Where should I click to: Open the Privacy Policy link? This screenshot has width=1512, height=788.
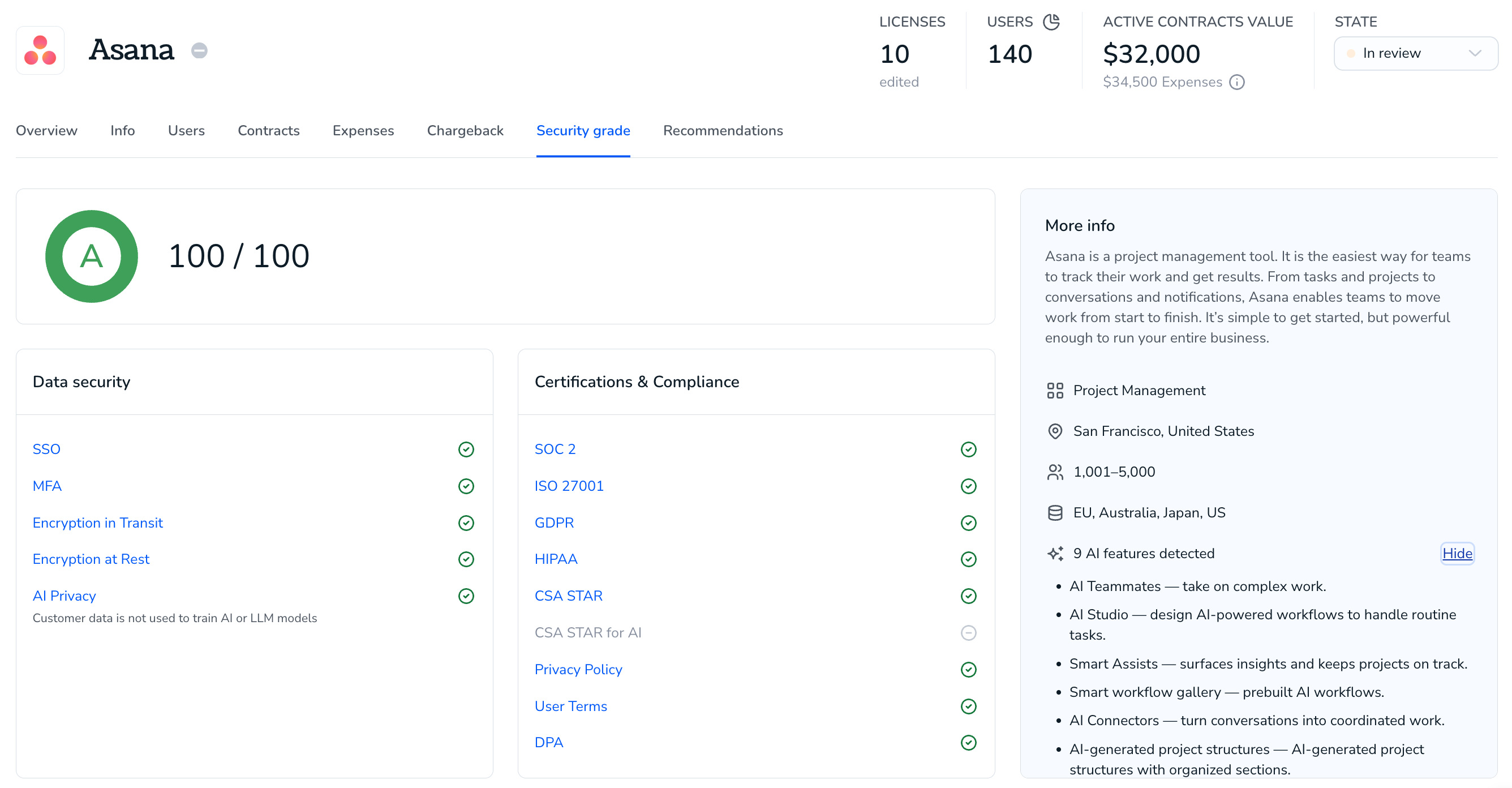click(578, 670)
